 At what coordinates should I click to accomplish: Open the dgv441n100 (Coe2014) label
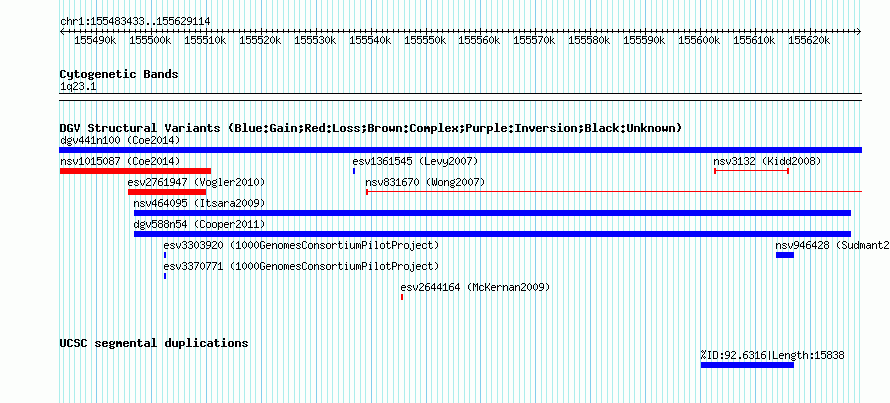pos(120,140)
